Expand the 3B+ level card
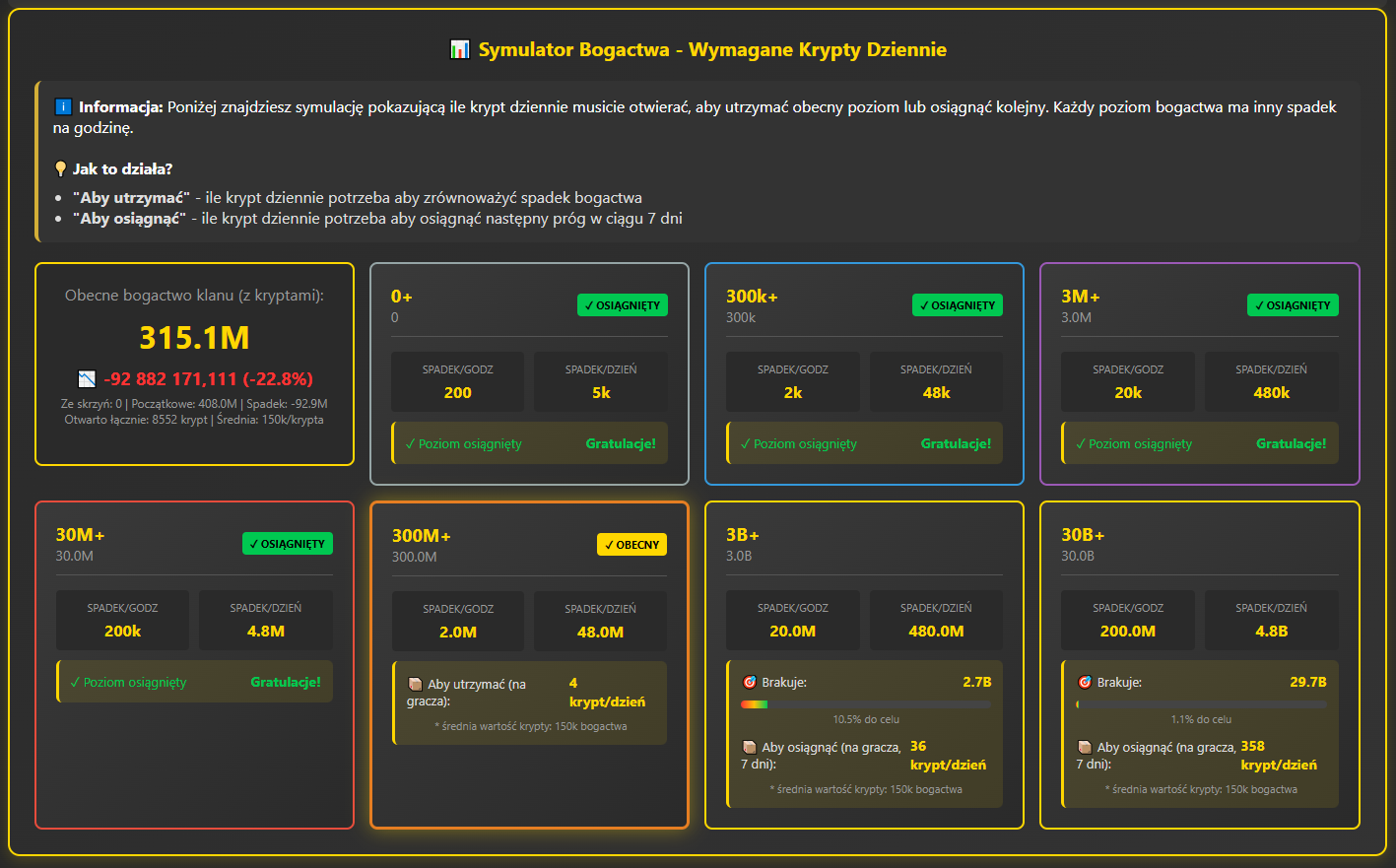The image size is (1396, 868). [x=864, y=664]
